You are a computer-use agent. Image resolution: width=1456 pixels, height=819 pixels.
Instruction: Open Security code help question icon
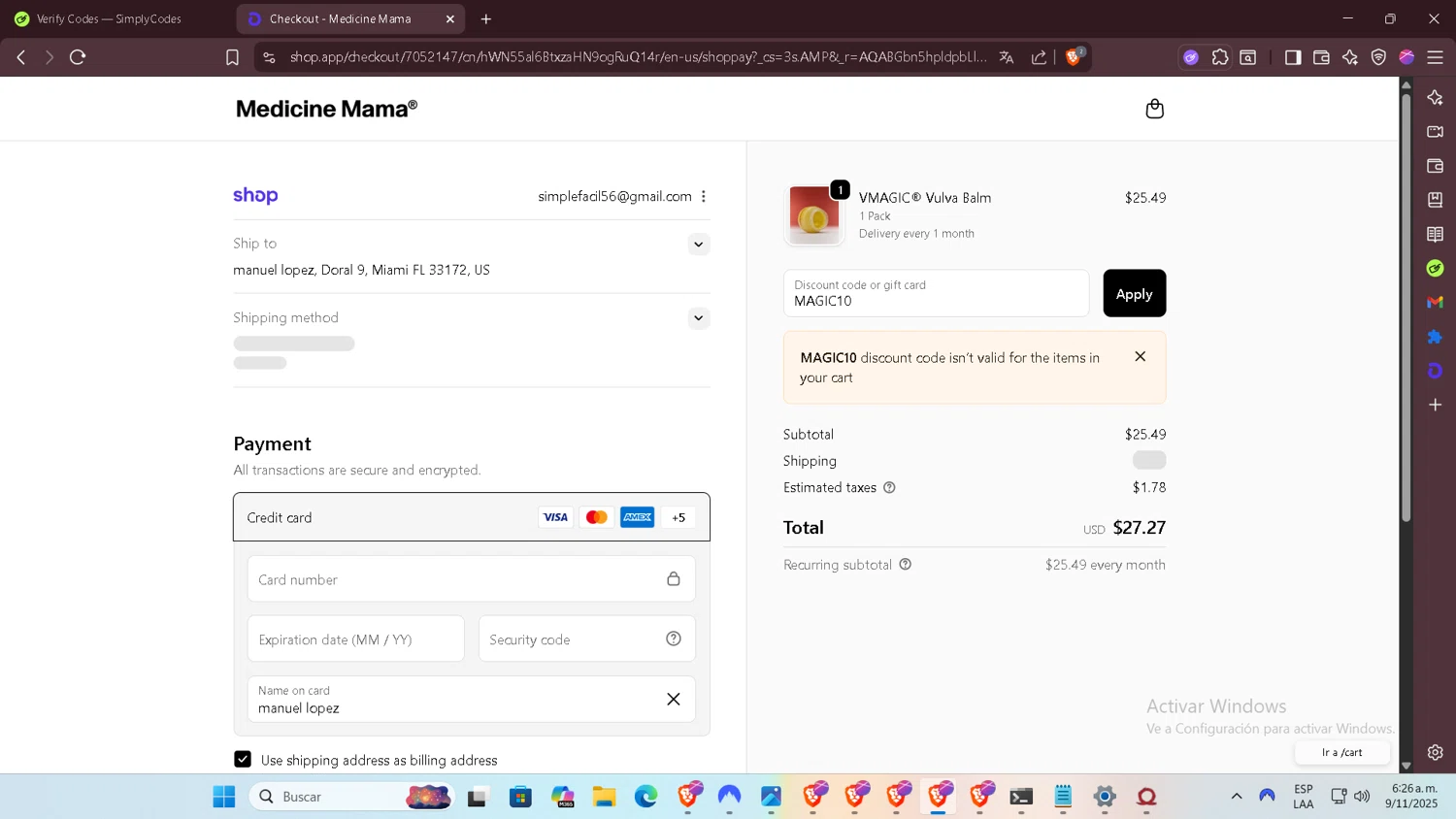(674, 639)
